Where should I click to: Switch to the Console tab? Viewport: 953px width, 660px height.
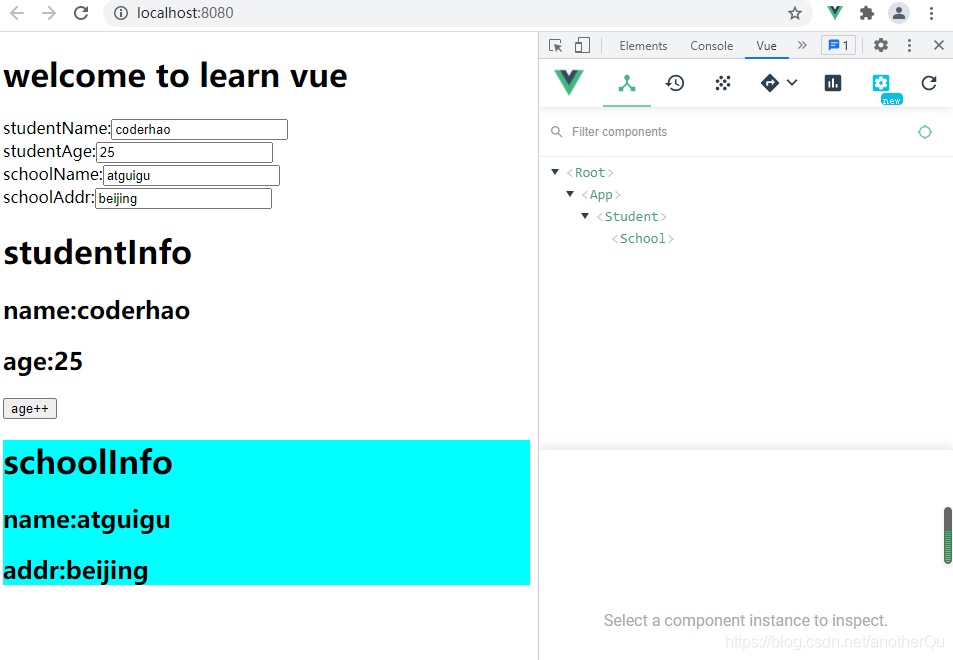[x=711, y=46]
